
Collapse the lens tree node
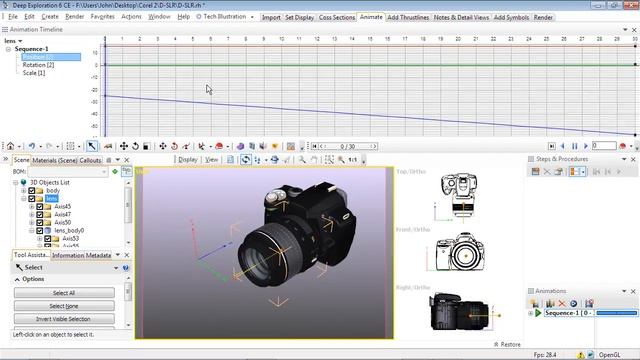(x=24, y=199)
